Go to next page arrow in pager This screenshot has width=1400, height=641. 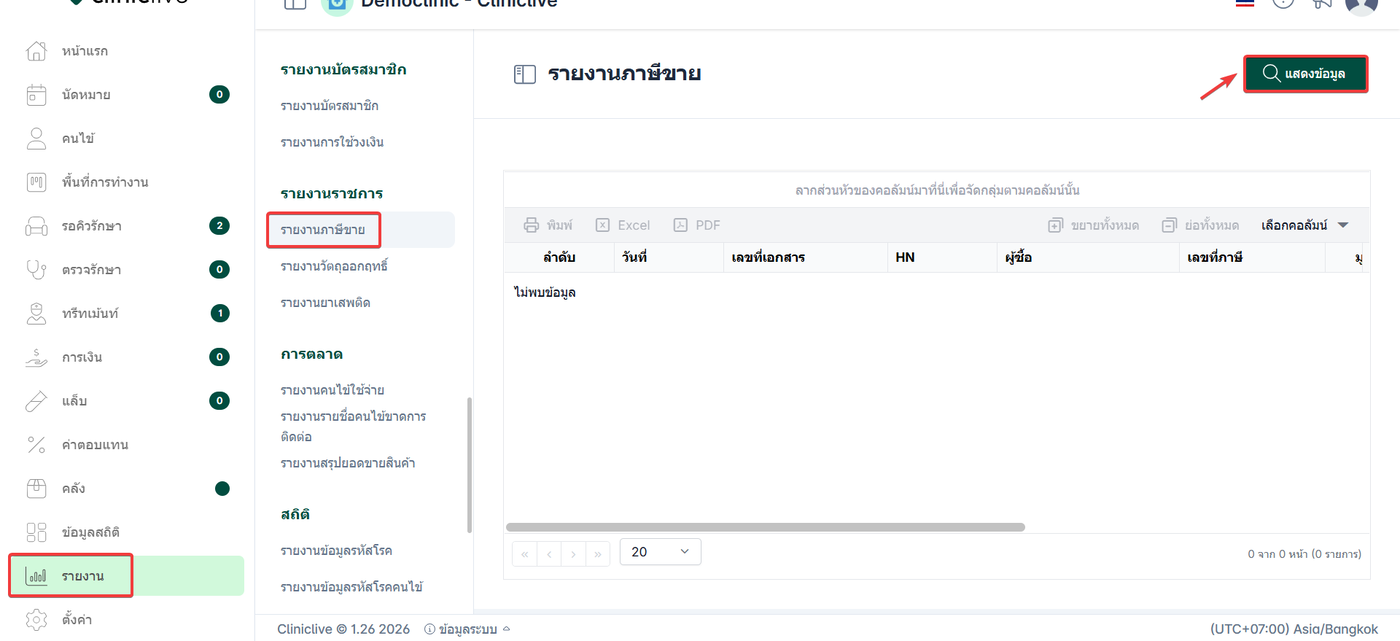click(574, 553)
